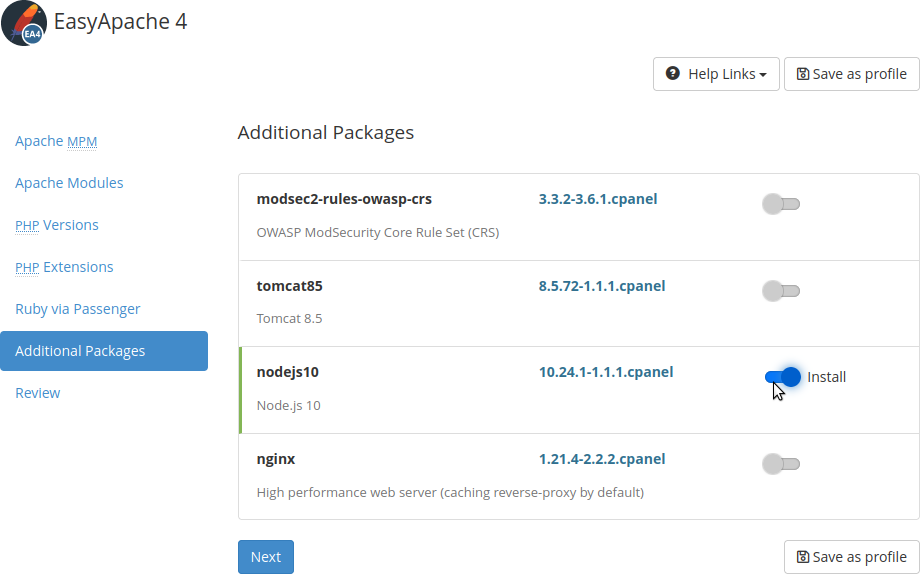
Task: Turn on the nginx package toggle
Action: [781, 464]
